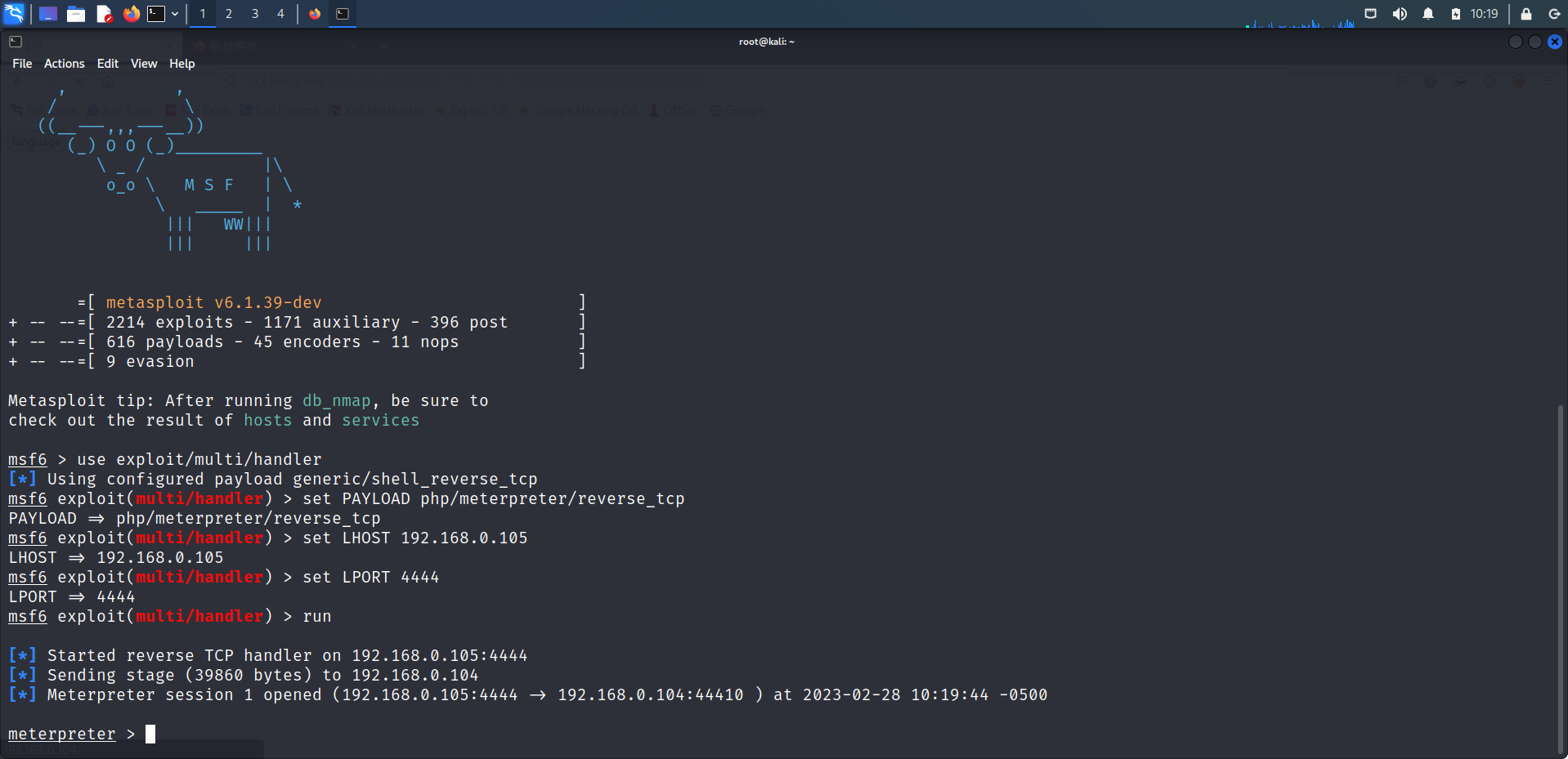Image resolution: width=1568 pixels, height=759 pixels.
Task: Open the terminal emulator launcher
Action: point(156,14)
